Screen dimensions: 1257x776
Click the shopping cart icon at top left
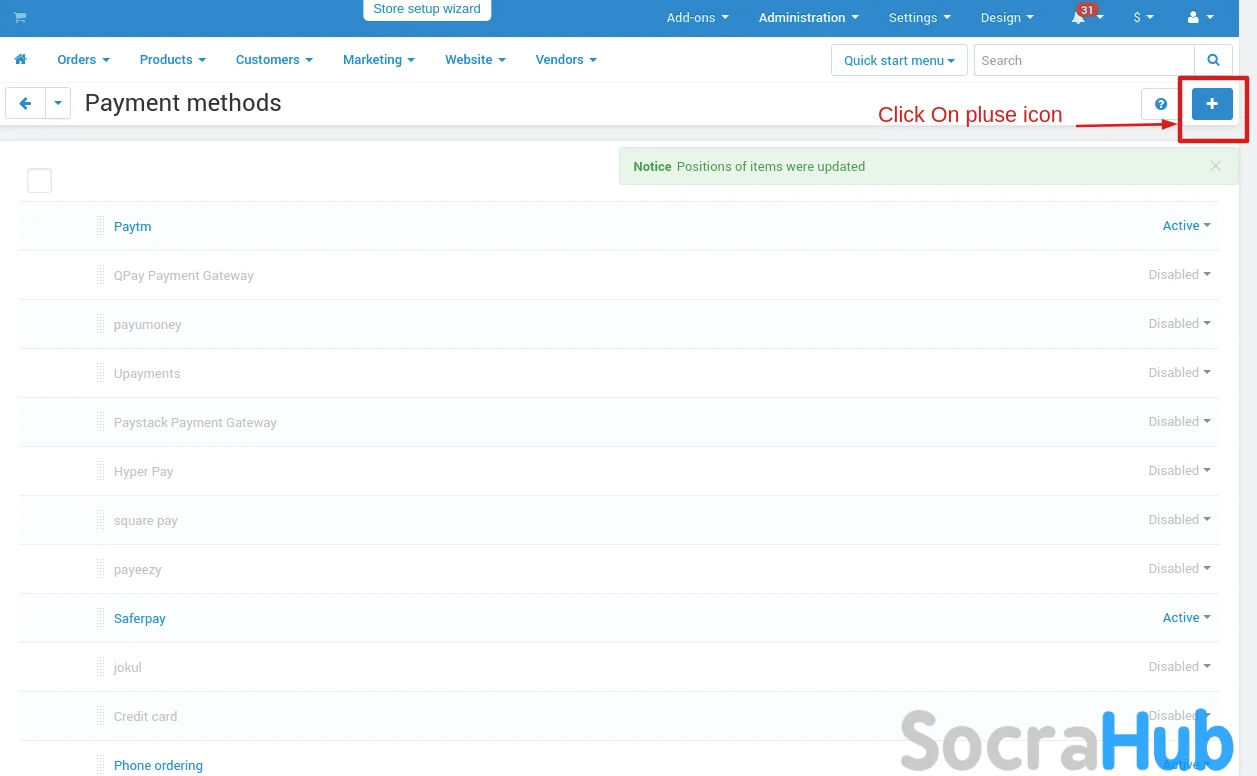click(20, 18)
